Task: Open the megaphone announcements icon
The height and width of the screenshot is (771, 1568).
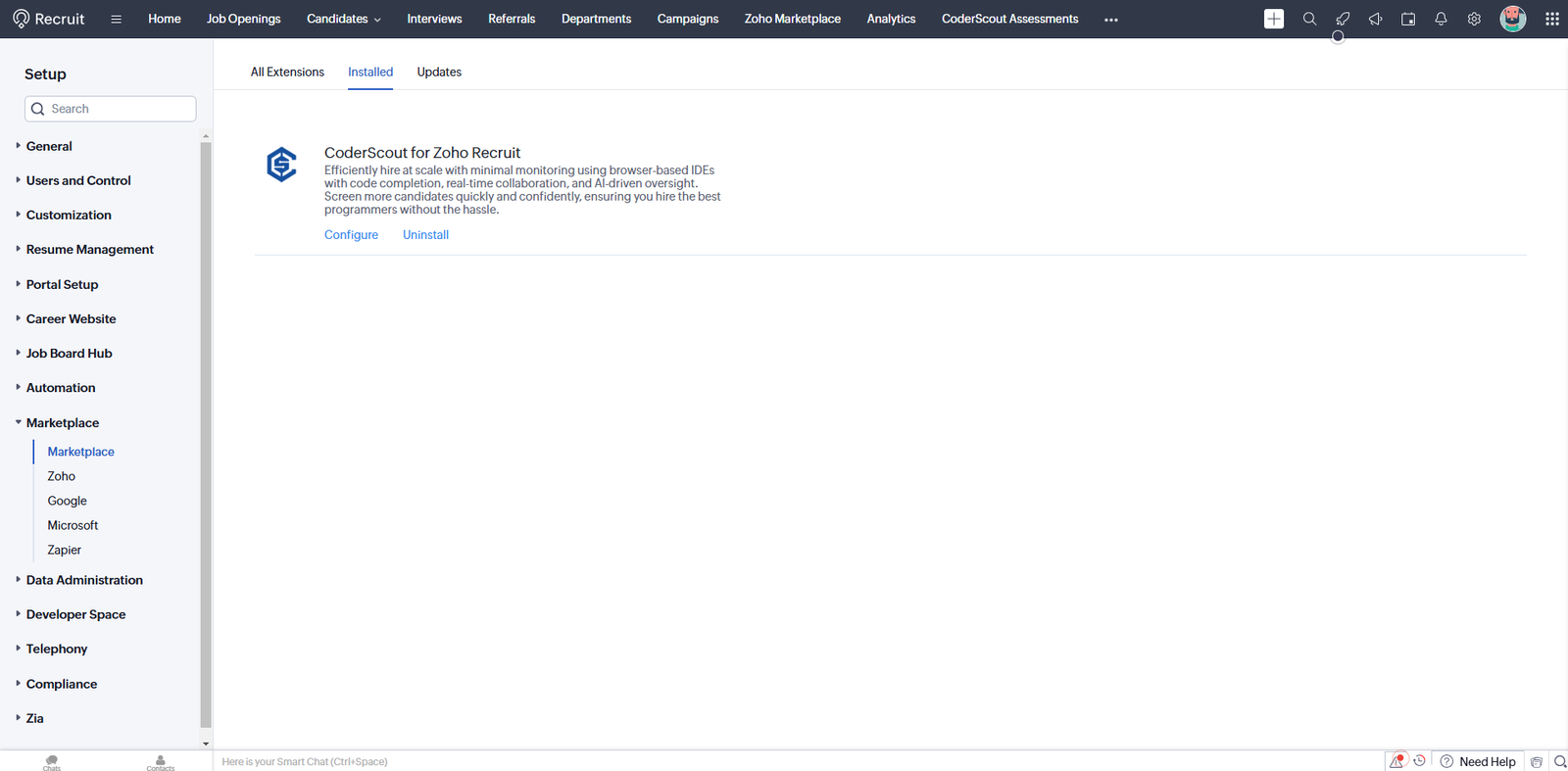Action: pyautogui.click(x=1375, y=19)
